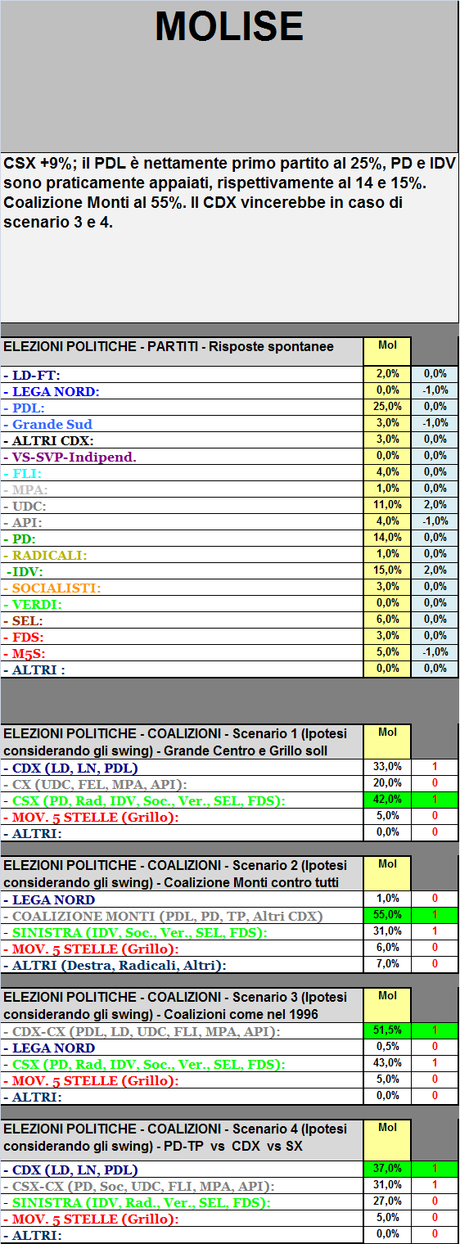
Task: Click the '- Grande Sud' row label
Action: pos(181,424)
